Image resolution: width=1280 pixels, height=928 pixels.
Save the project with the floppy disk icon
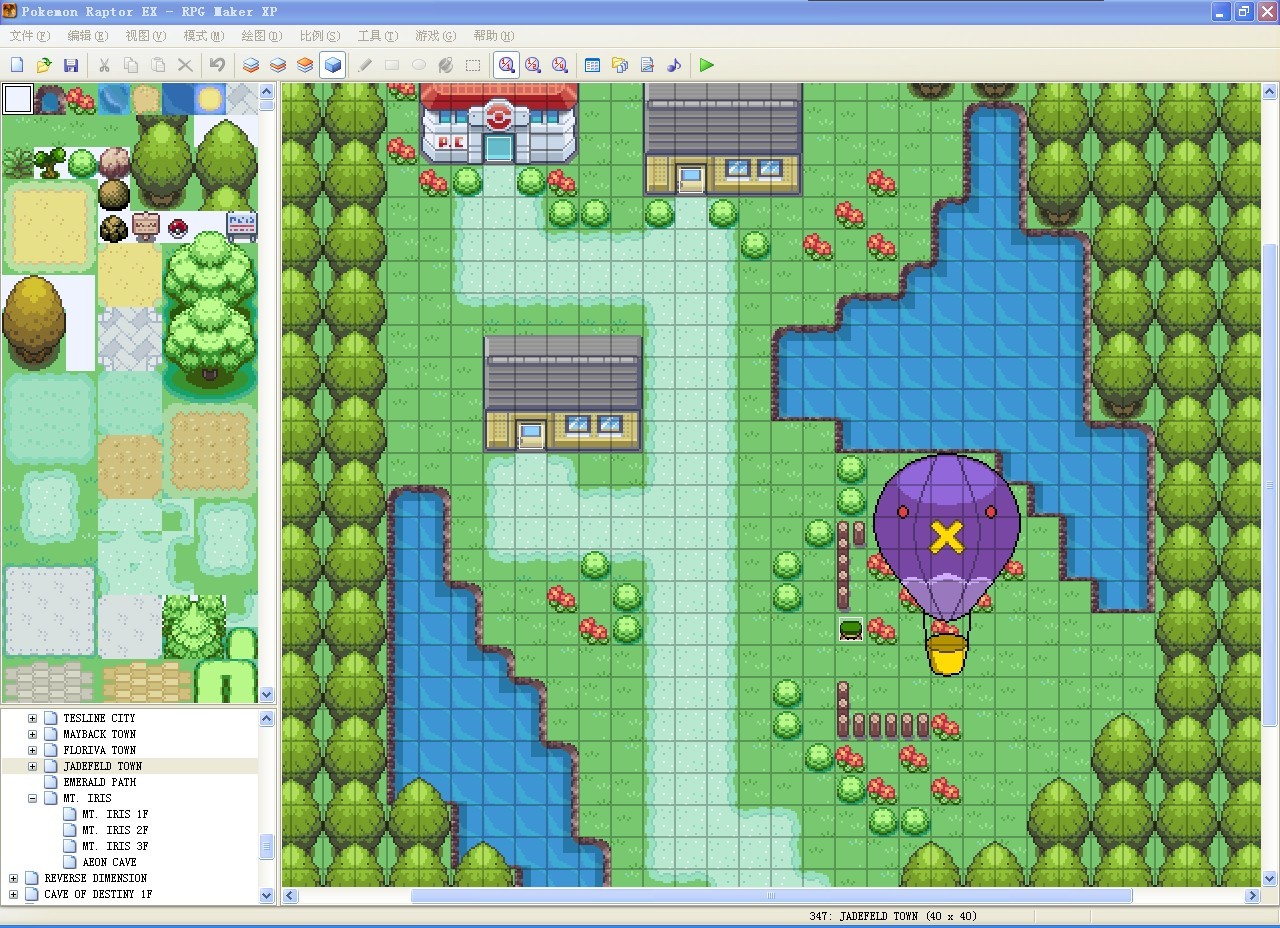(71, 65)
